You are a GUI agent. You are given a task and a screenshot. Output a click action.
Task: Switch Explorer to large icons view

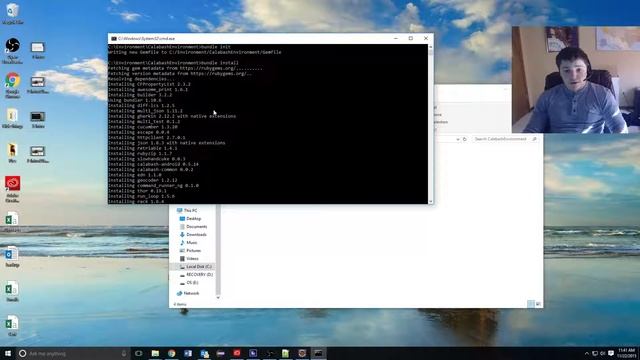(538, 304)
